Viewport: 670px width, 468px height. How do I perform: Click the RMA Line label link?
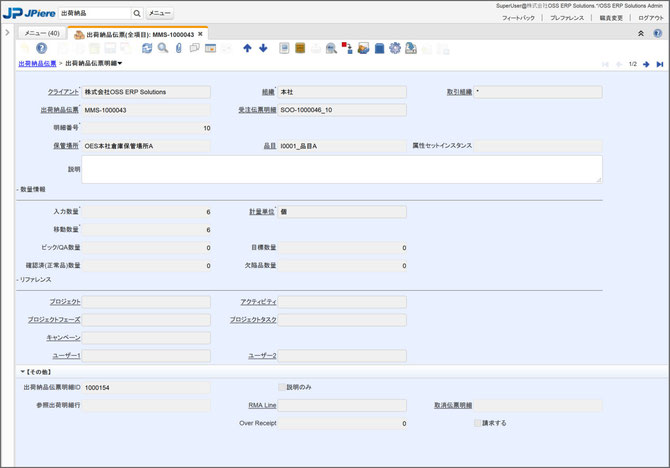[x=262, y=405]
